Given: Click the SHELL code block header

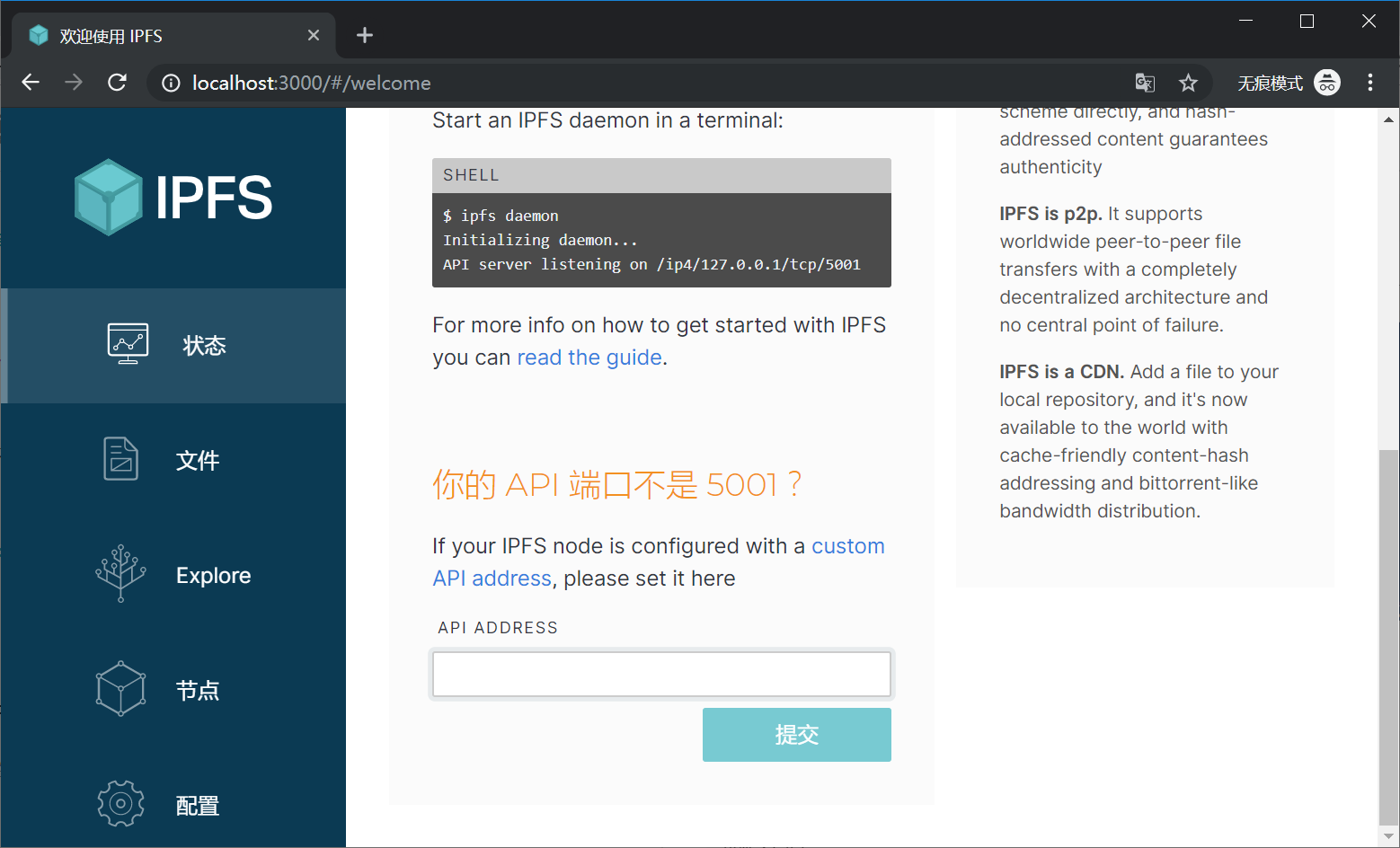Looking at the screenshot, I should tap(661, 175).
